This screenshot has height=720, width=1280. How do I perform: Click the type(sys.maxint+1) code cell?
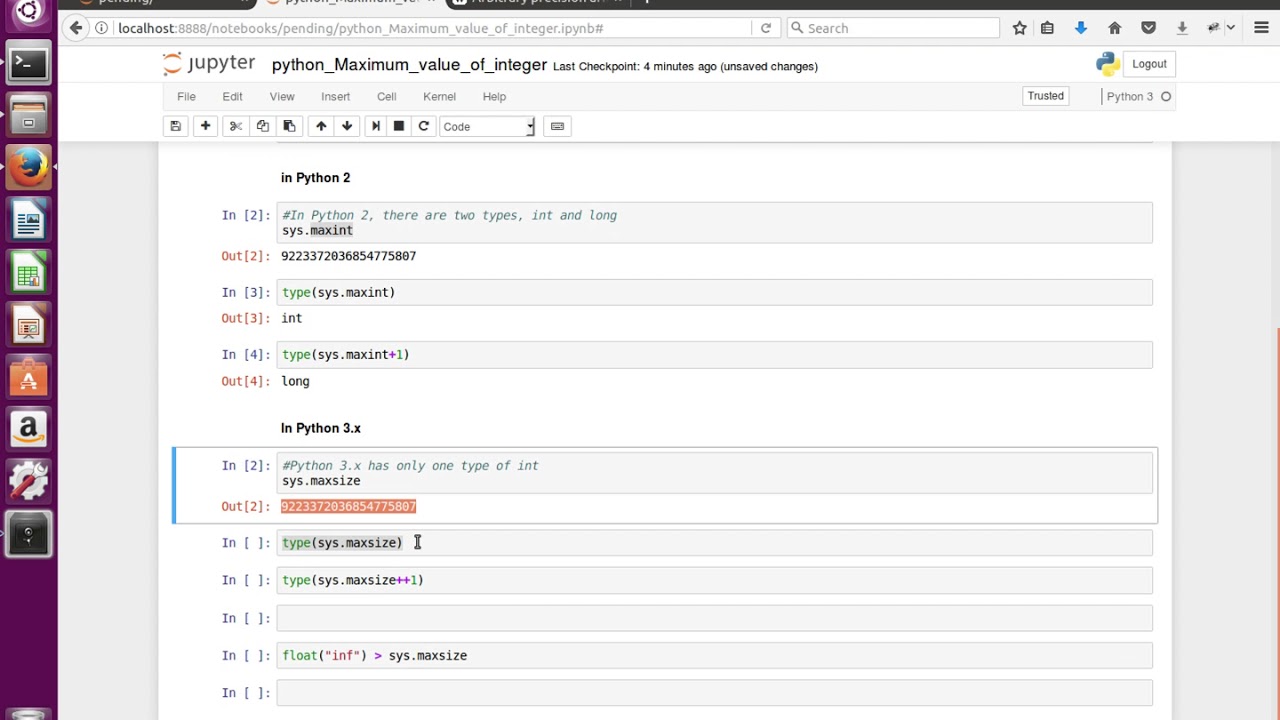714,354
